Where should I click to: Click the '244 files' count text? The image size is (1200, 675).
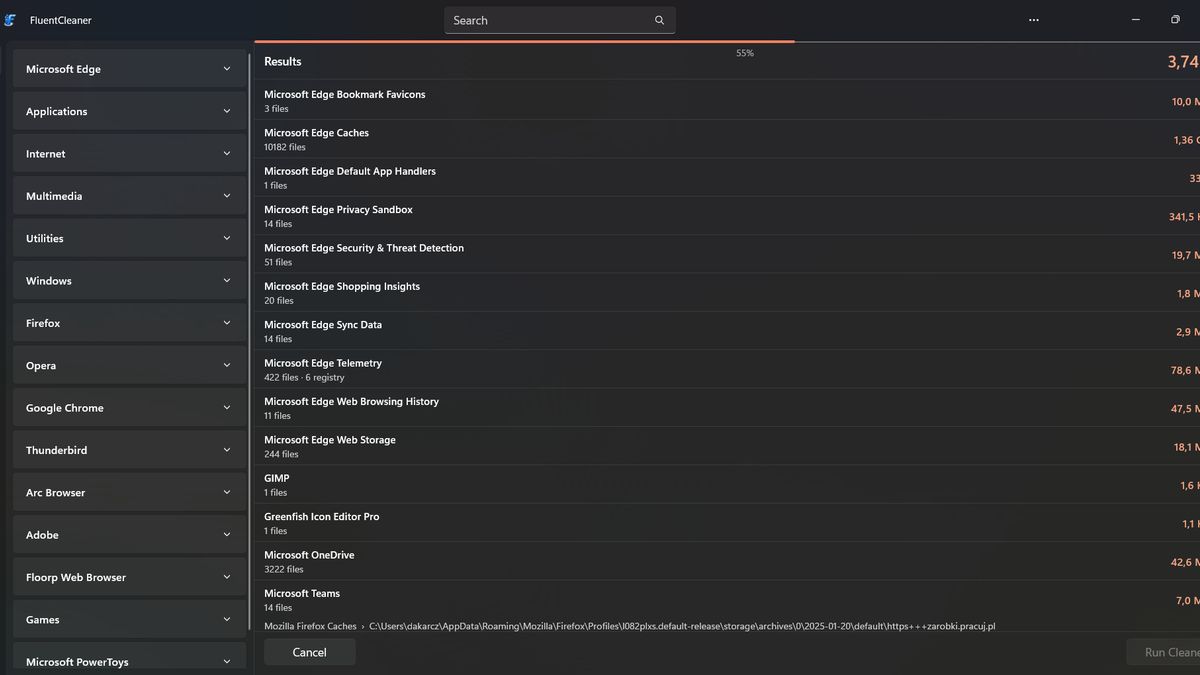(x=281, y=454)
